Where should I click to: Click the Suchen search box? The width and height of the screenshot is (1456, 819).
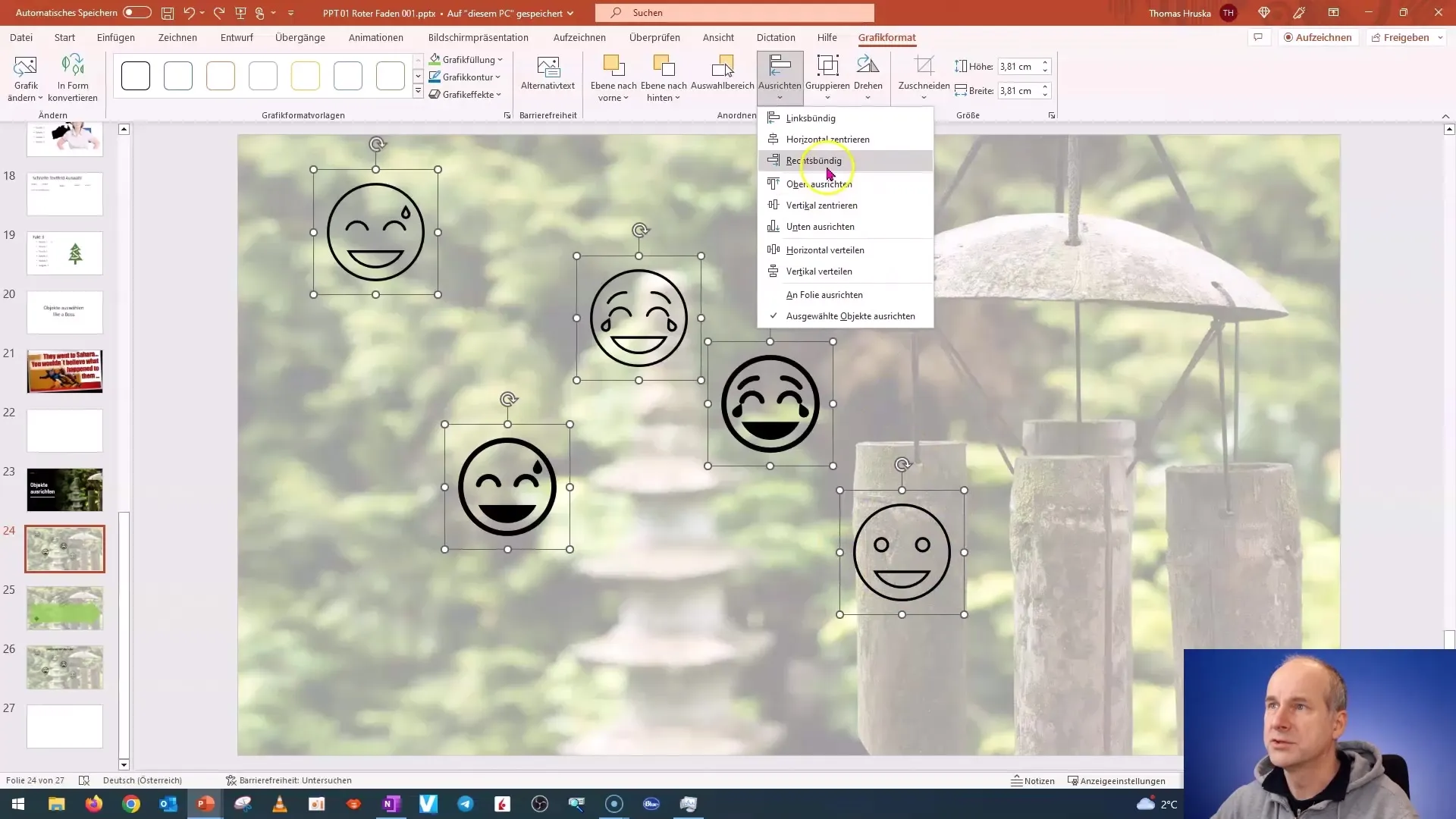pos(734,13)
